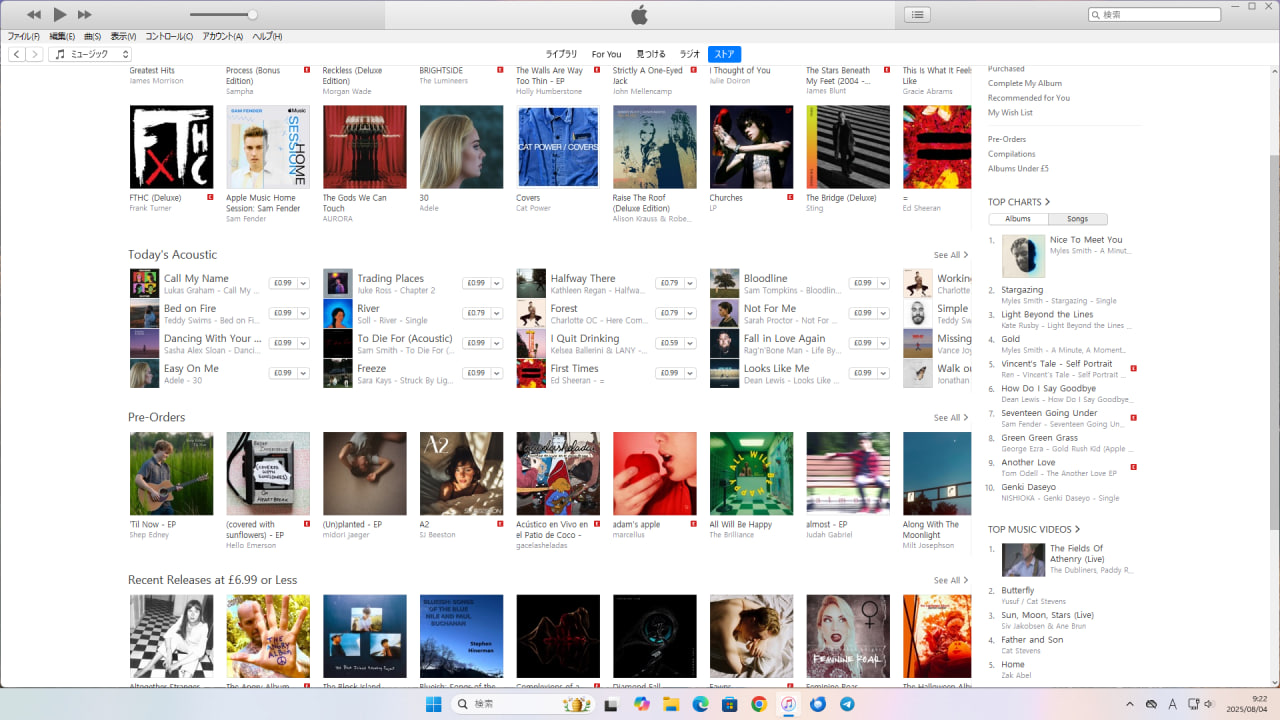The height and width of the screenshot is (720, 1280).
Task: Click See All for Today's Acoustic
Action: coord(950,255)
